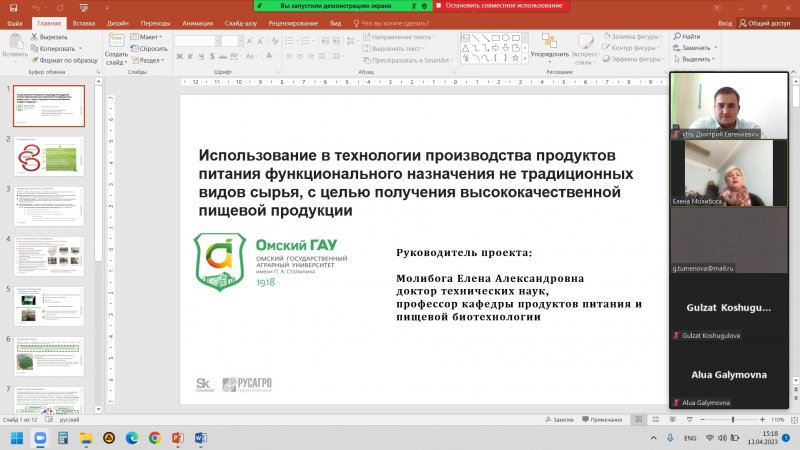Image resolution: width=800 pixels, height=450 pixels.
Task: Toggle Strikethrough (abc) formatting
Action: click(x=222, y=56)
